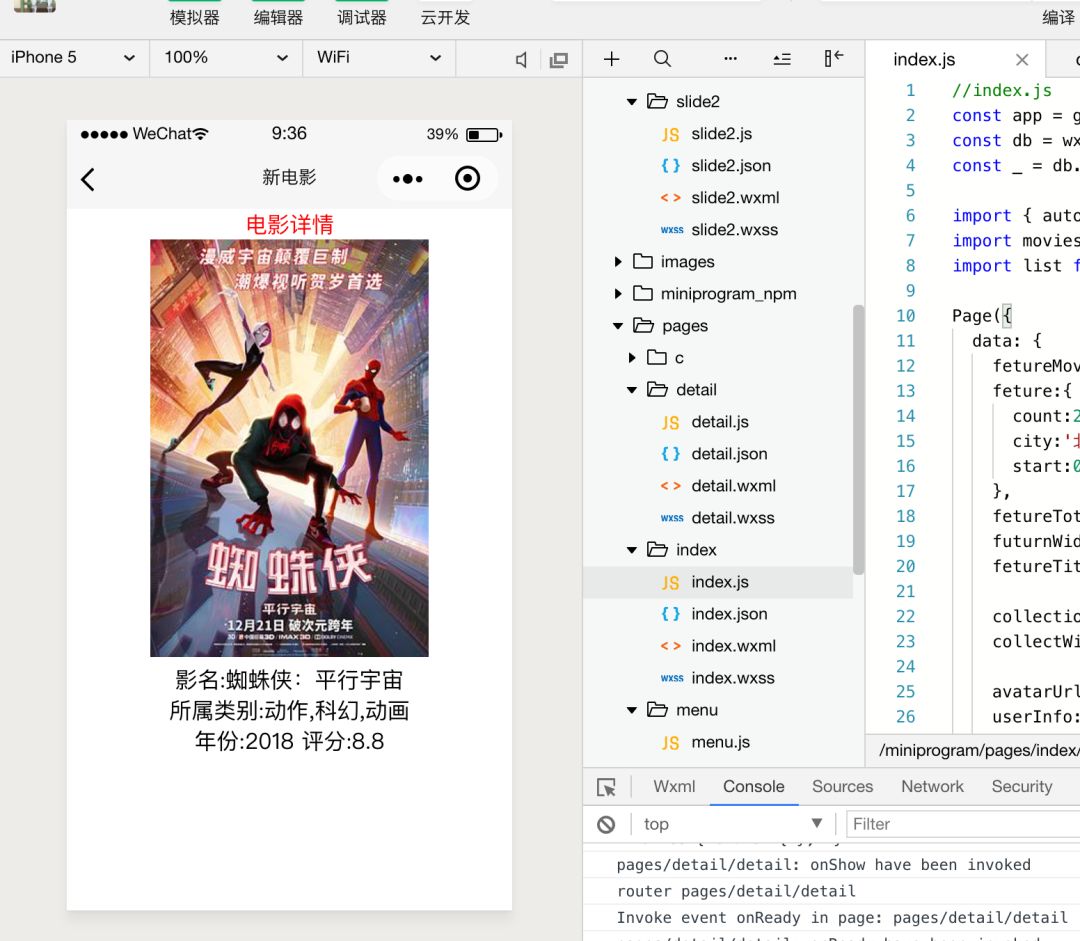Click text '影名:蜘蛛侠: 平行宇宙'
Image resolution: width=1080 pixels, height=941 pixels.
(289, 680)
